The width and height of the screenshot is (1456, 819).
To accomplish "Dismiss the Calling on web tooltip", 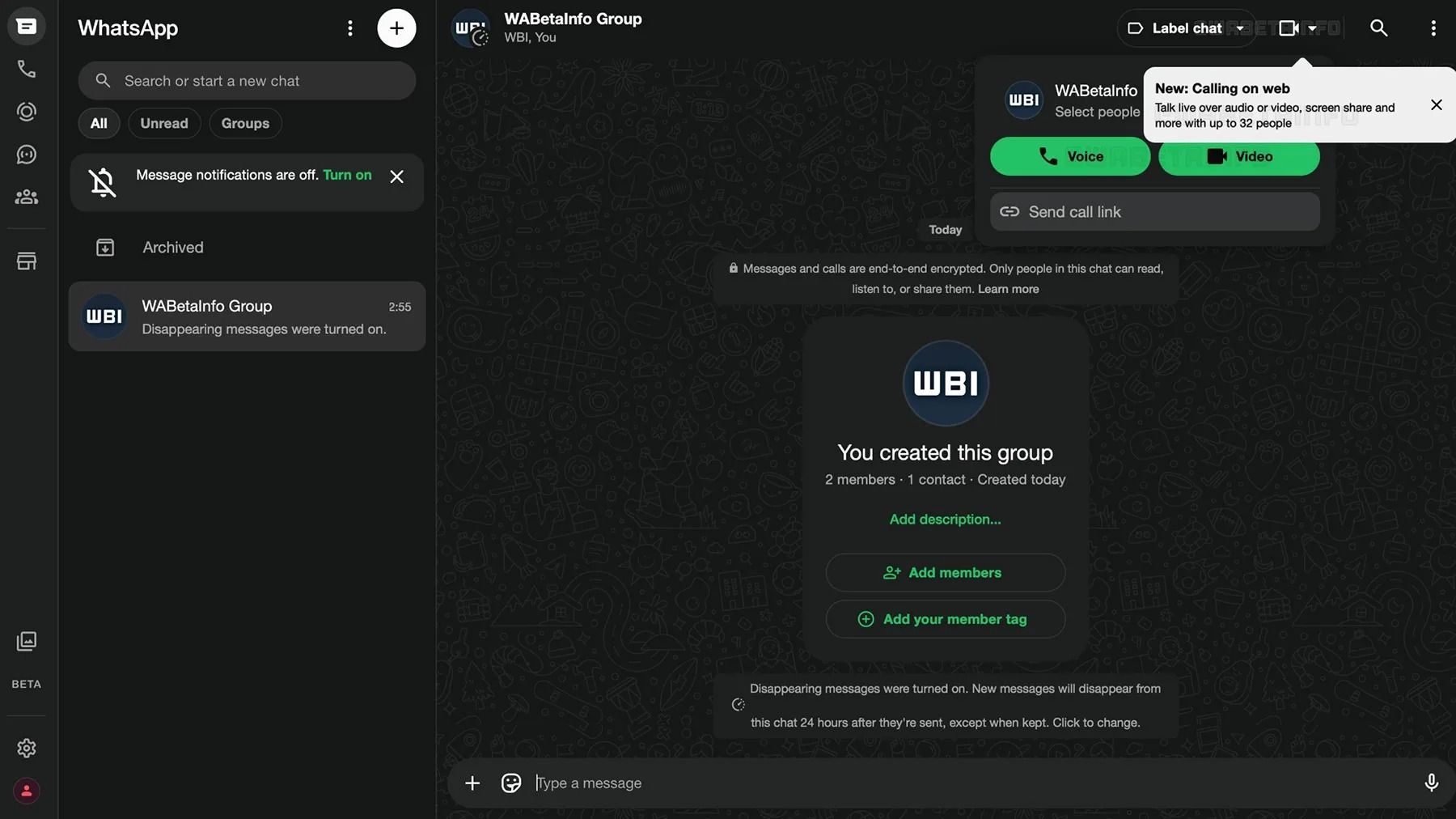I will point(1437,105).
